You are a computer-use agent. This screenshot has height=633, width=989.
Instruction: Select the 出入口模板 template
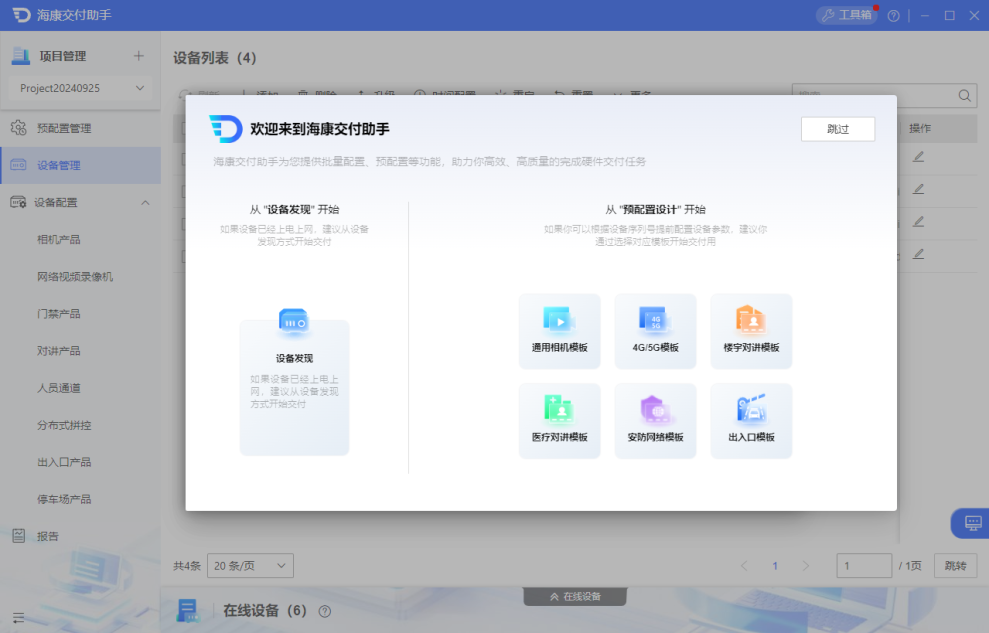(751, 421)
